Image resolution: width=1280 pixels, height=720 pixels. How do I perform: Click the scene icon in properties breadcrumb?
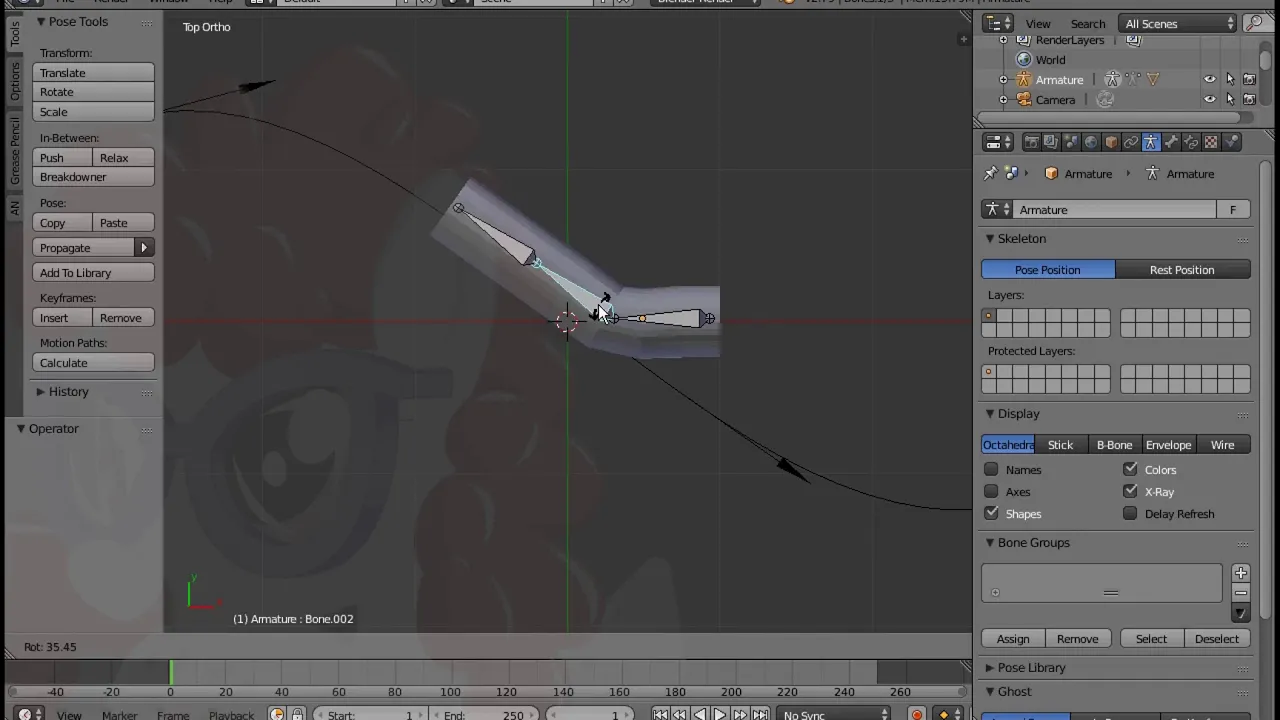(1011, 173)
